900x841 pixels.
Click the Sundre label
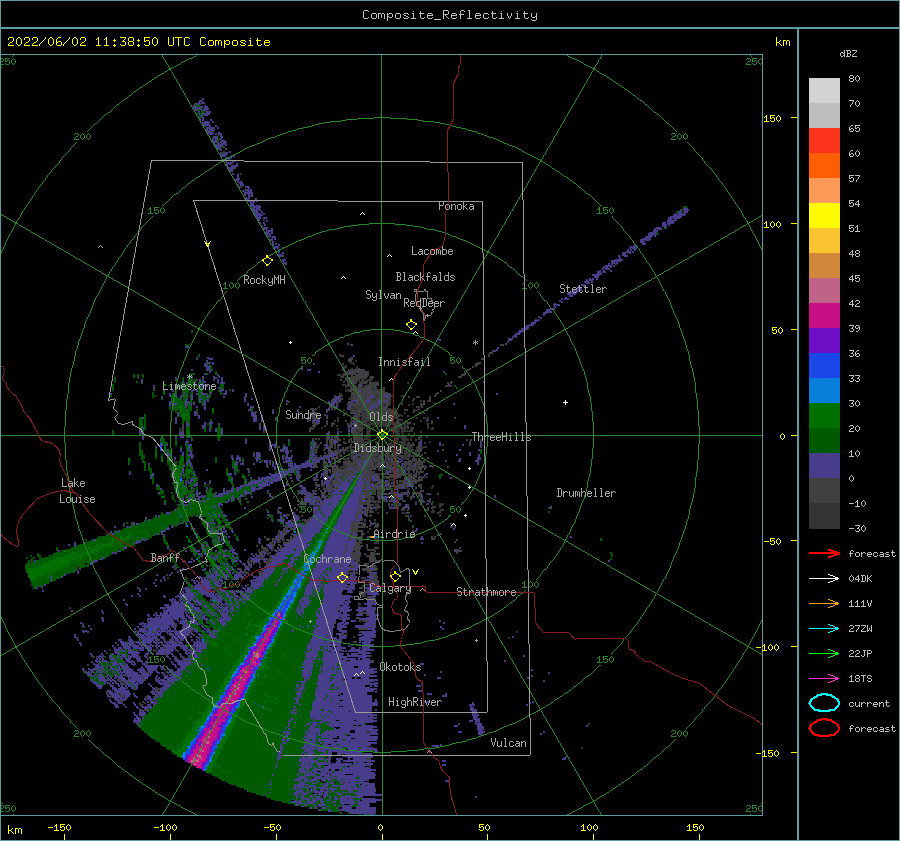[x=303, y=414]
